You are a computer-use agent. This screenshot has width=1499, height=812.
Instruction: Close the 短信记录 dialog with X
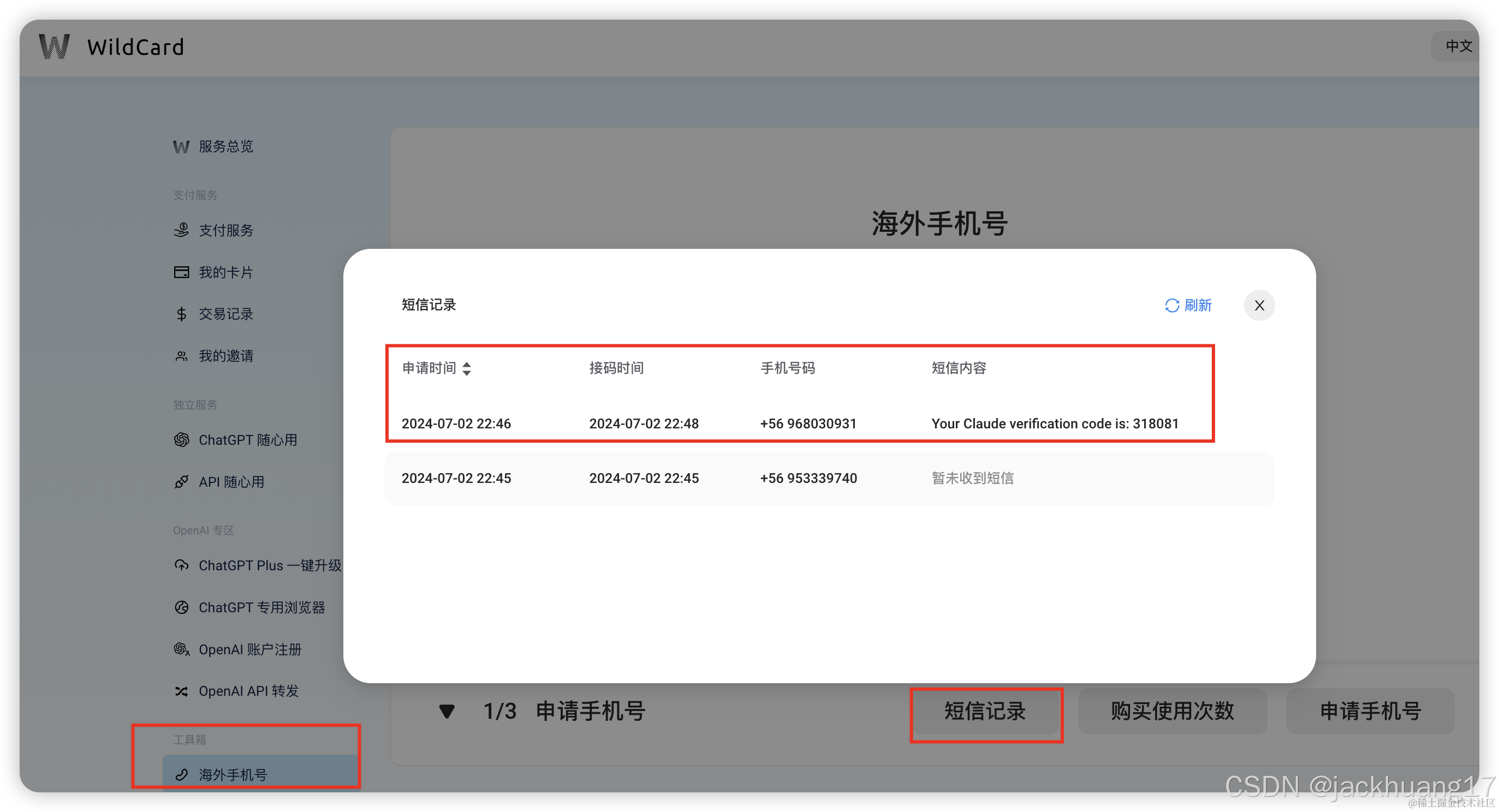coord(1259,306)
